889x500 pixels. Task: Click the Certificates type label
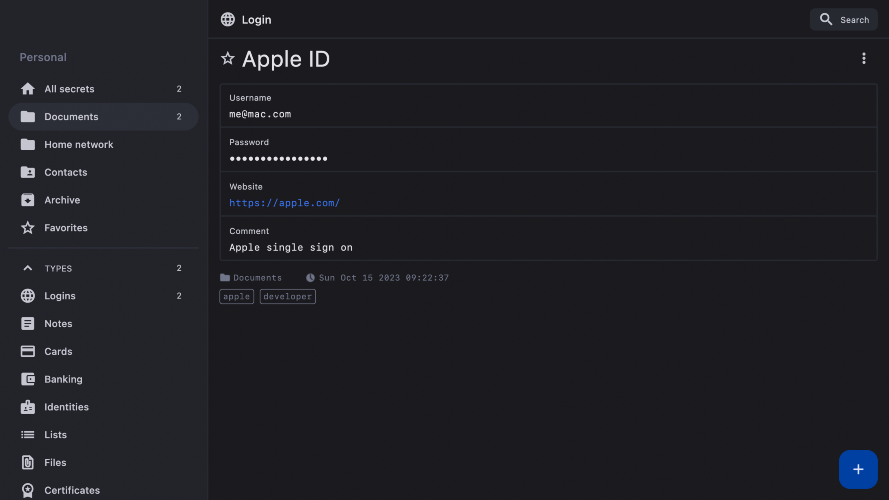pyautogui.click(x=72, y=490)
